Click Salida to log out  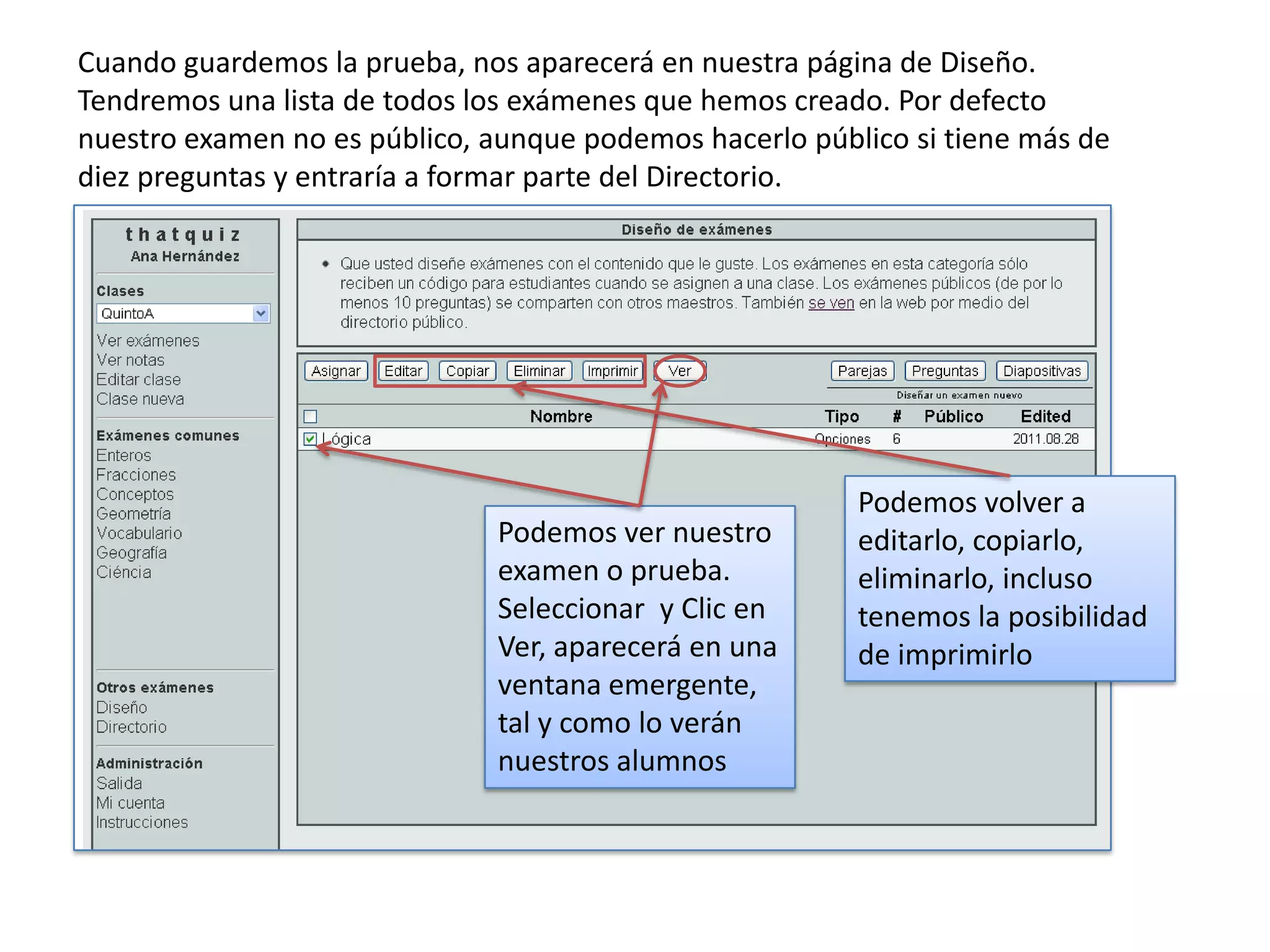[x=120, y=783]
